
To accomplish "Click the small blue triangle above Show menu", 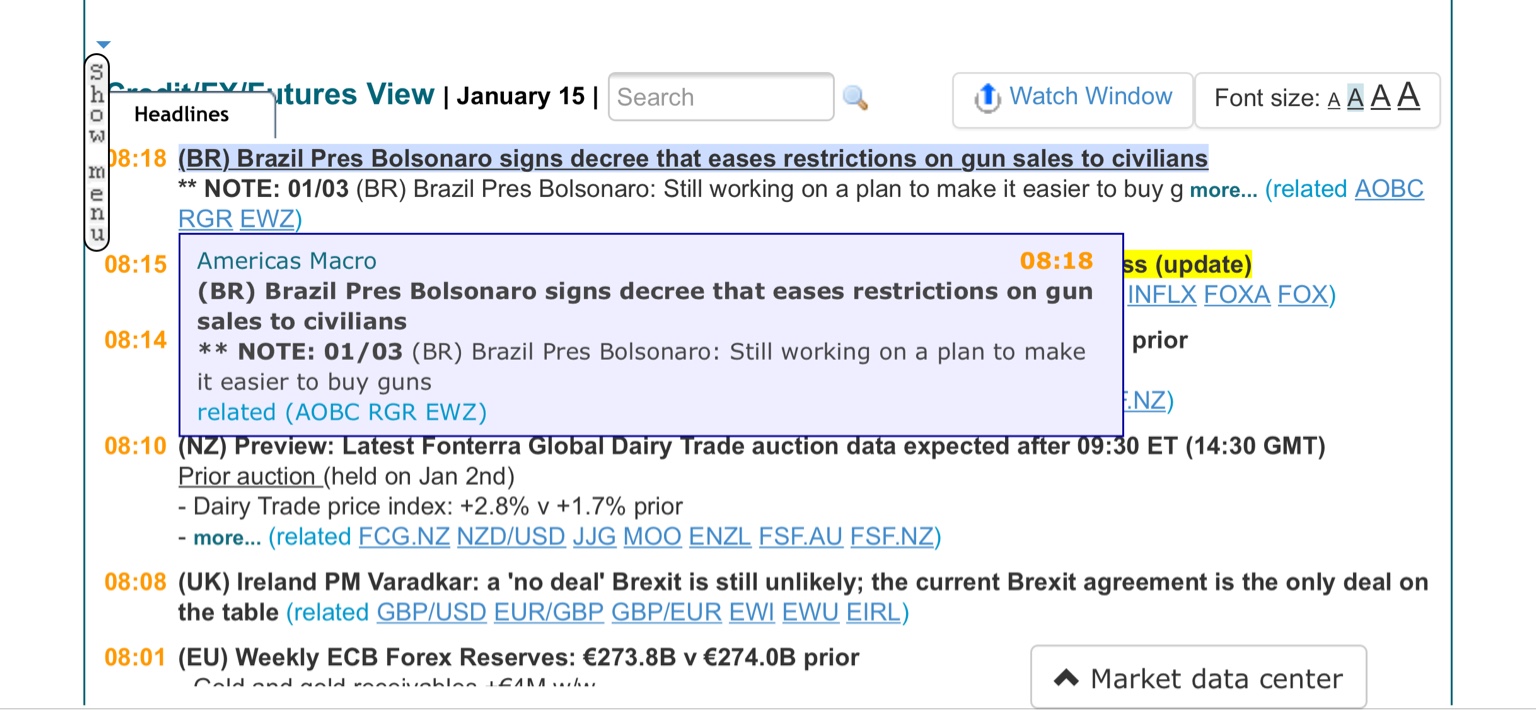I will click(x=104, y=44).
